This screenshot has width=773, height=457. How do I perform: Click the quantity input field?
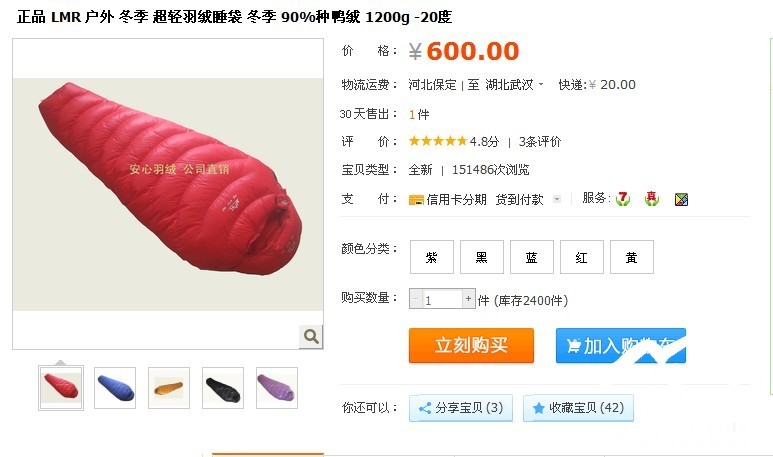coord(442,299)
